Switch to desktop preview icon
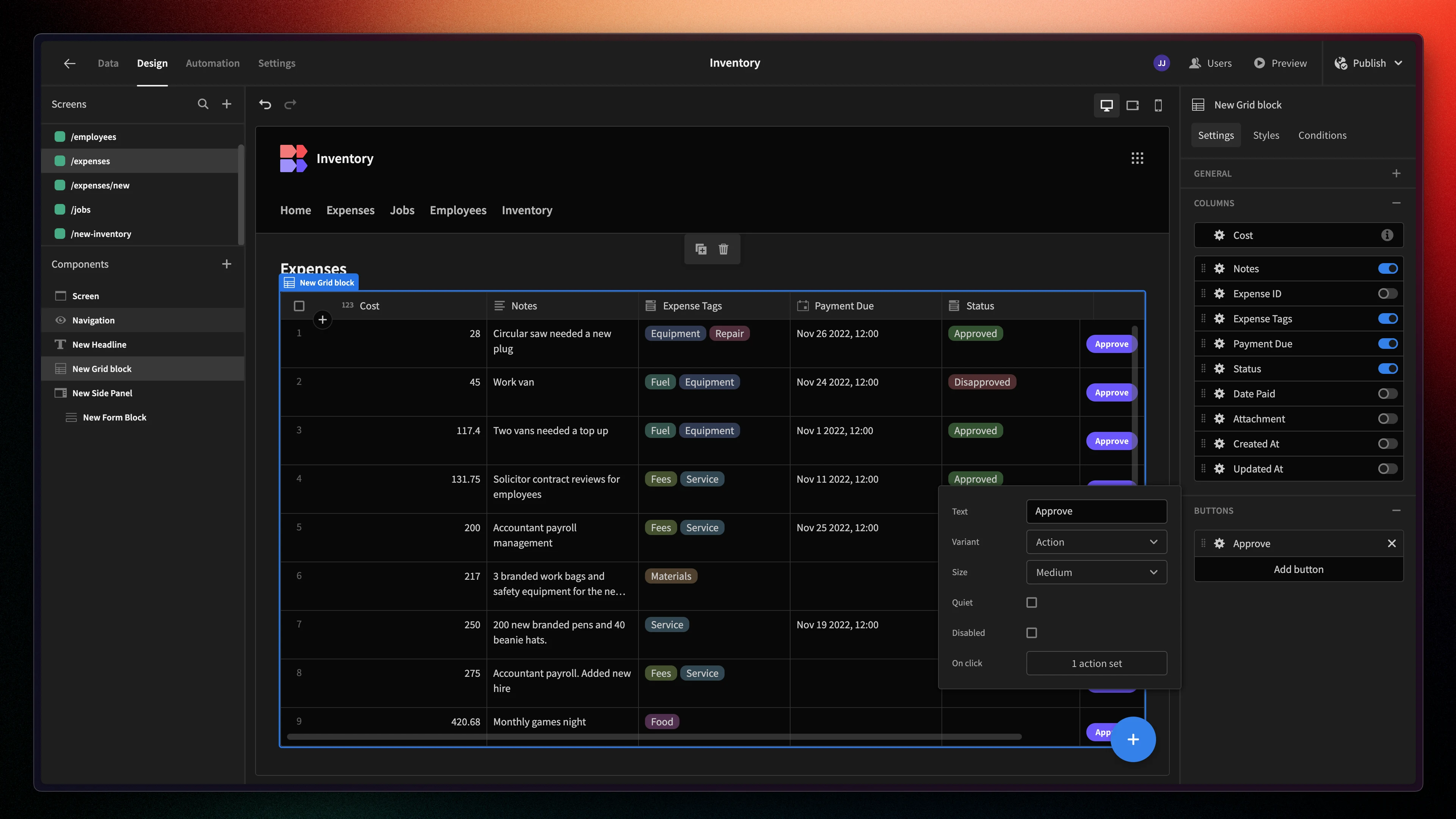 [x=1106, y=105]
